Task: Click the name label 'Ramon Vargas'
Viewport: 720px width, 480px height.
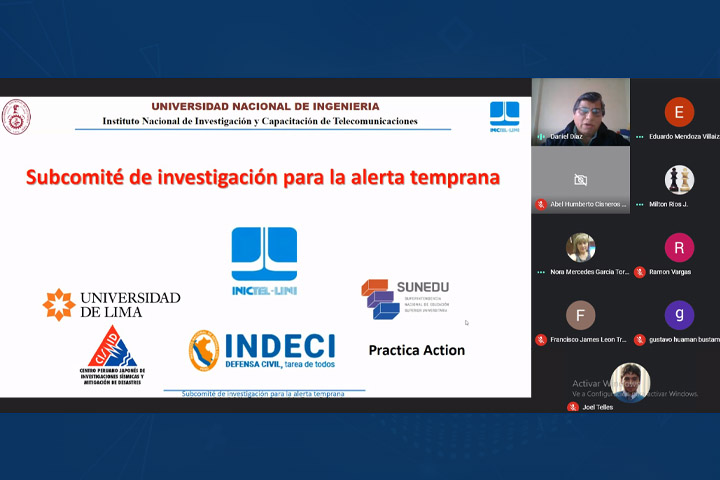Action: pos(670,272)
